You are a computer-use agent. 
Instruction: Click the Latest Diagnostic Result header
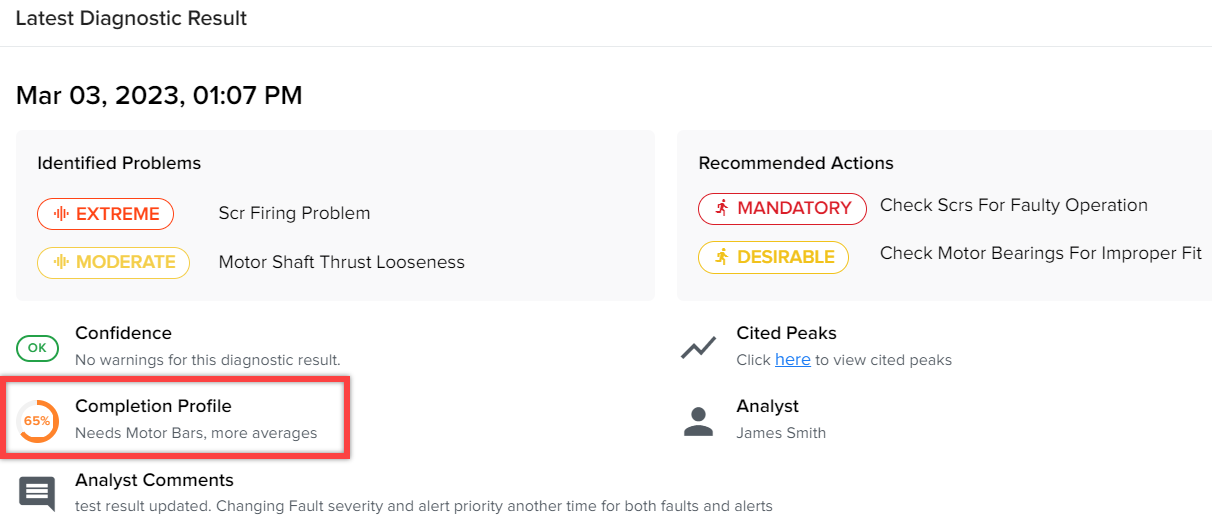pyautogui.click(x=131, y=18)
